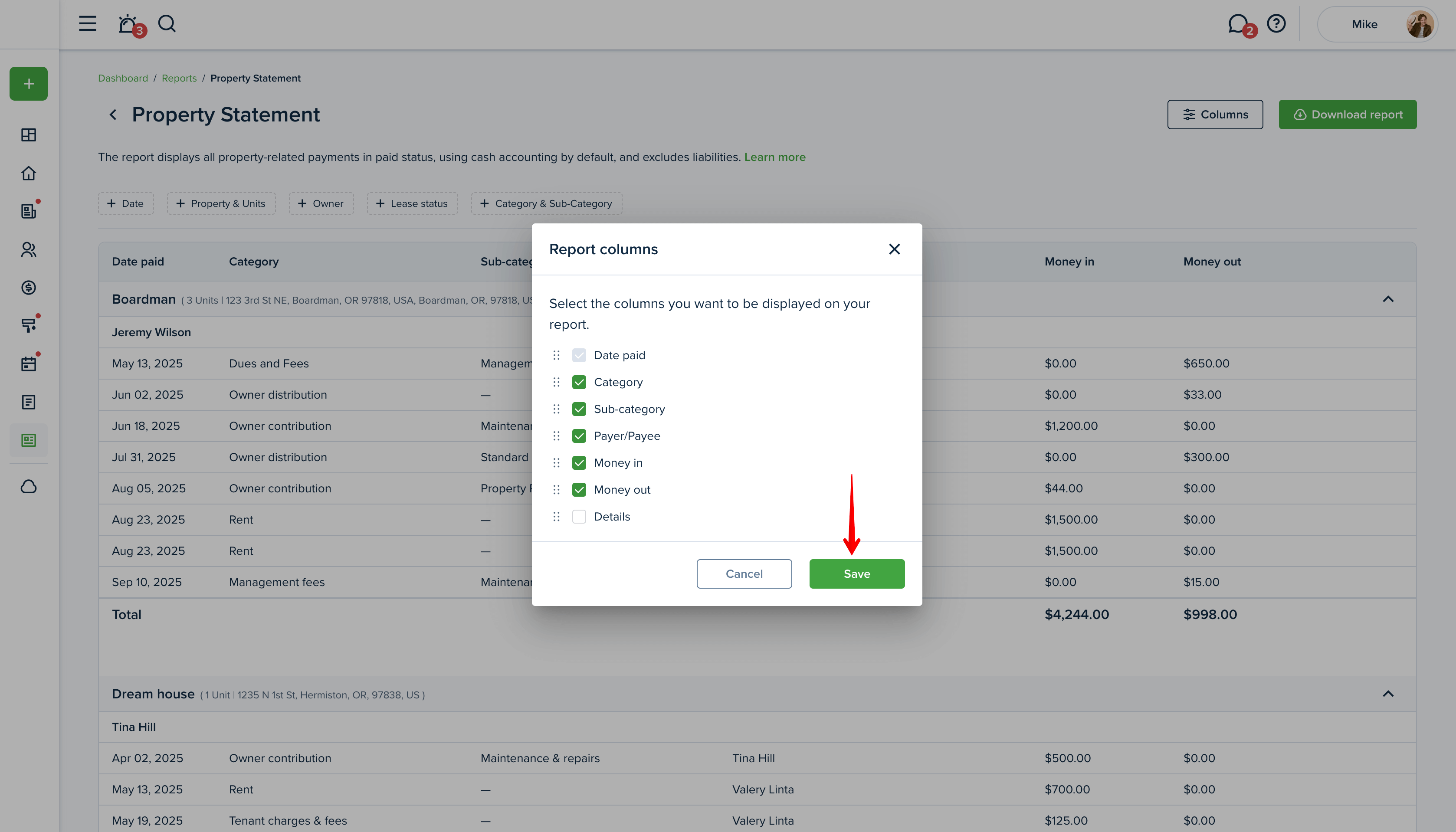This screenshot has height=832, width=1456.
Task: Uncheck the Sub-category checkbox
Action: pyautogui.click(x=579, y=409)
